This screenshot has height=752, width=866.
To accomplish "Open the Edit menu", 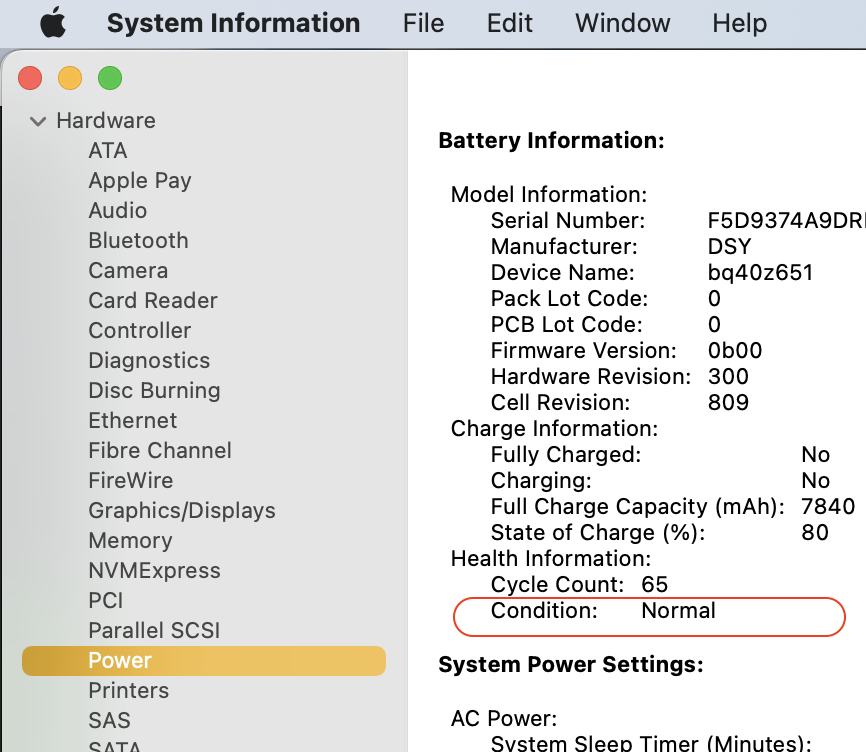I will (510, 23).
